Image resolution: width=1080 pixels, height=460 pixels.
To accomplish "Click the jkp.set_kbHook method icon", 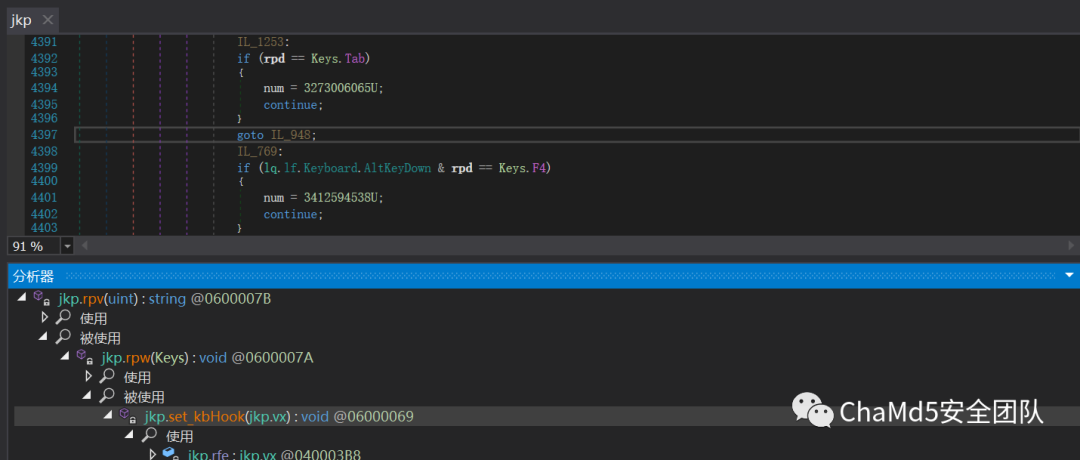I will pyautogui.click(x=128, y=416).
